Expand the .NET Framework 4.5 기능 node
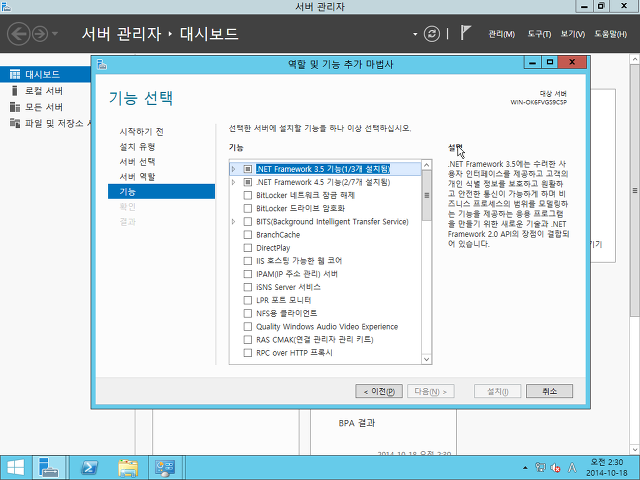This screenshot has width=640, height=480. (x=233, y=182)
